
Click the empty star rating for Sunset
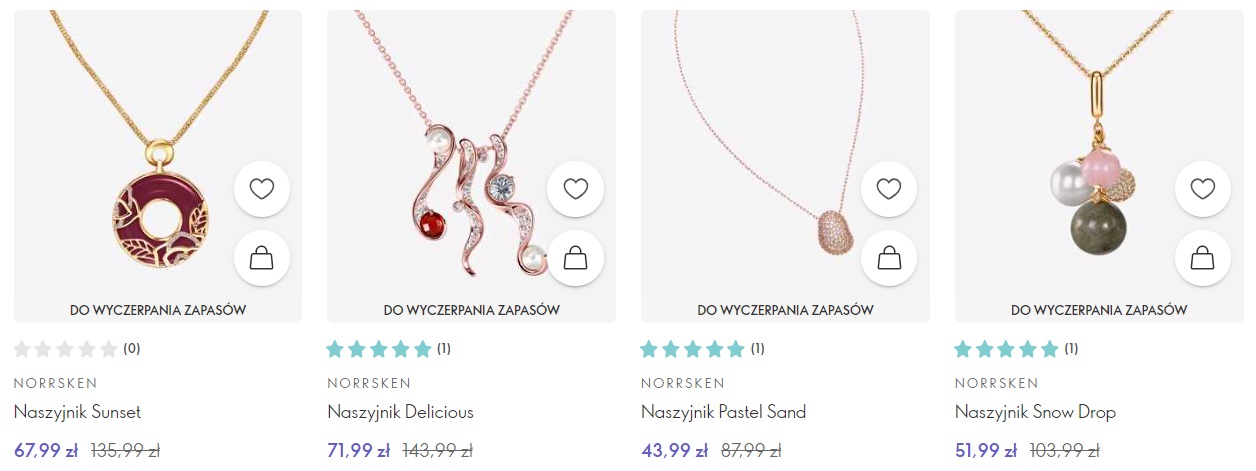click(x=66, y=349)
